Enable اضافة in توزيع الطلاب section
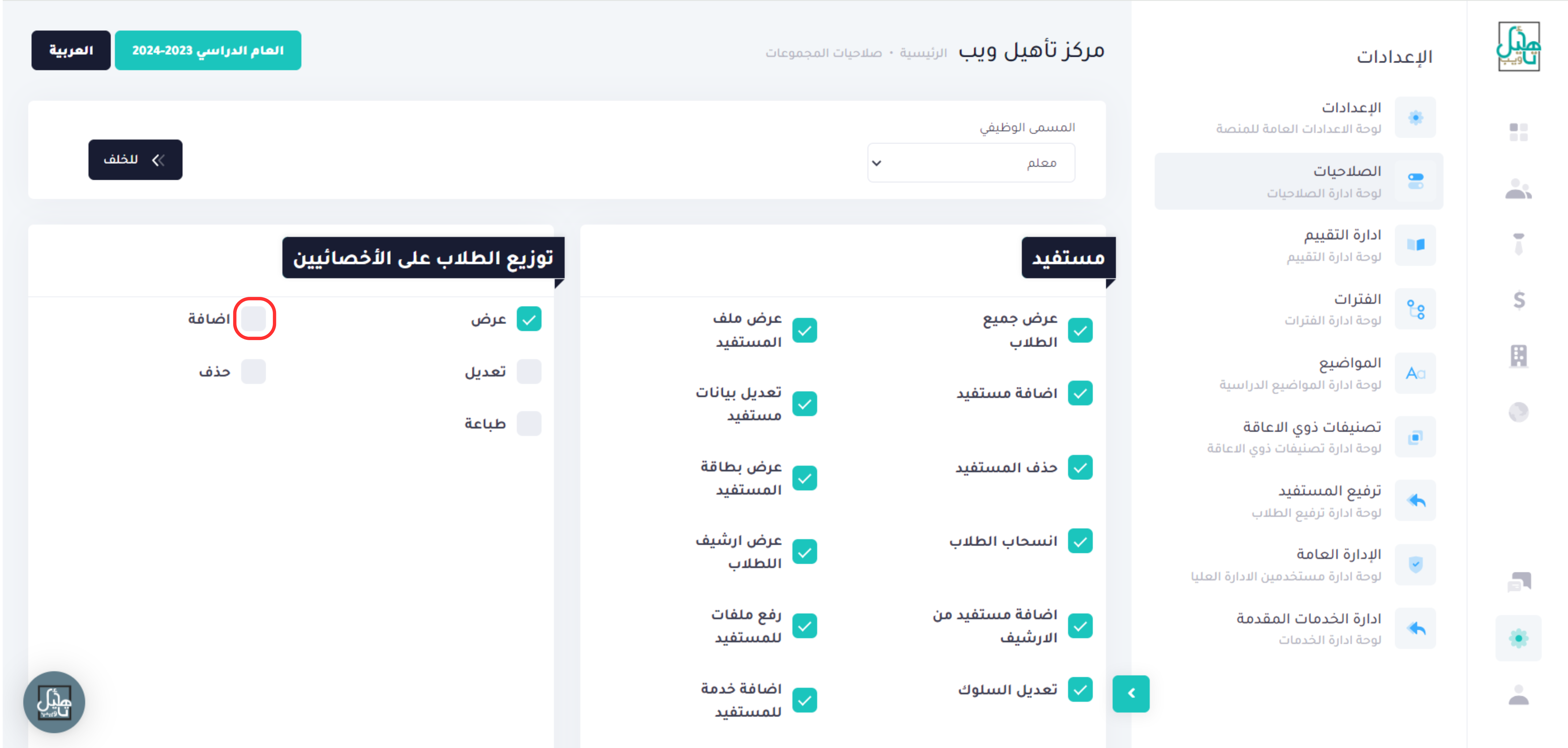The height and width of the screenshot is (748, 1568). [x=253, y=319]
